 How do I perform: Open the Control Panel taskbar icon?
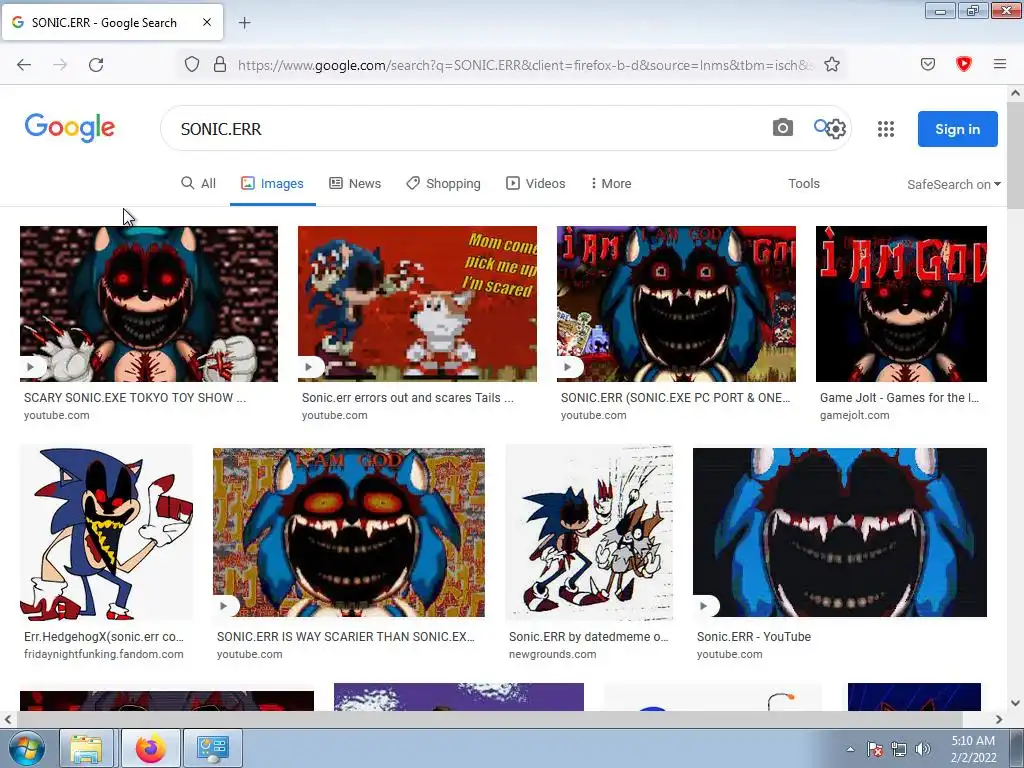212,748
